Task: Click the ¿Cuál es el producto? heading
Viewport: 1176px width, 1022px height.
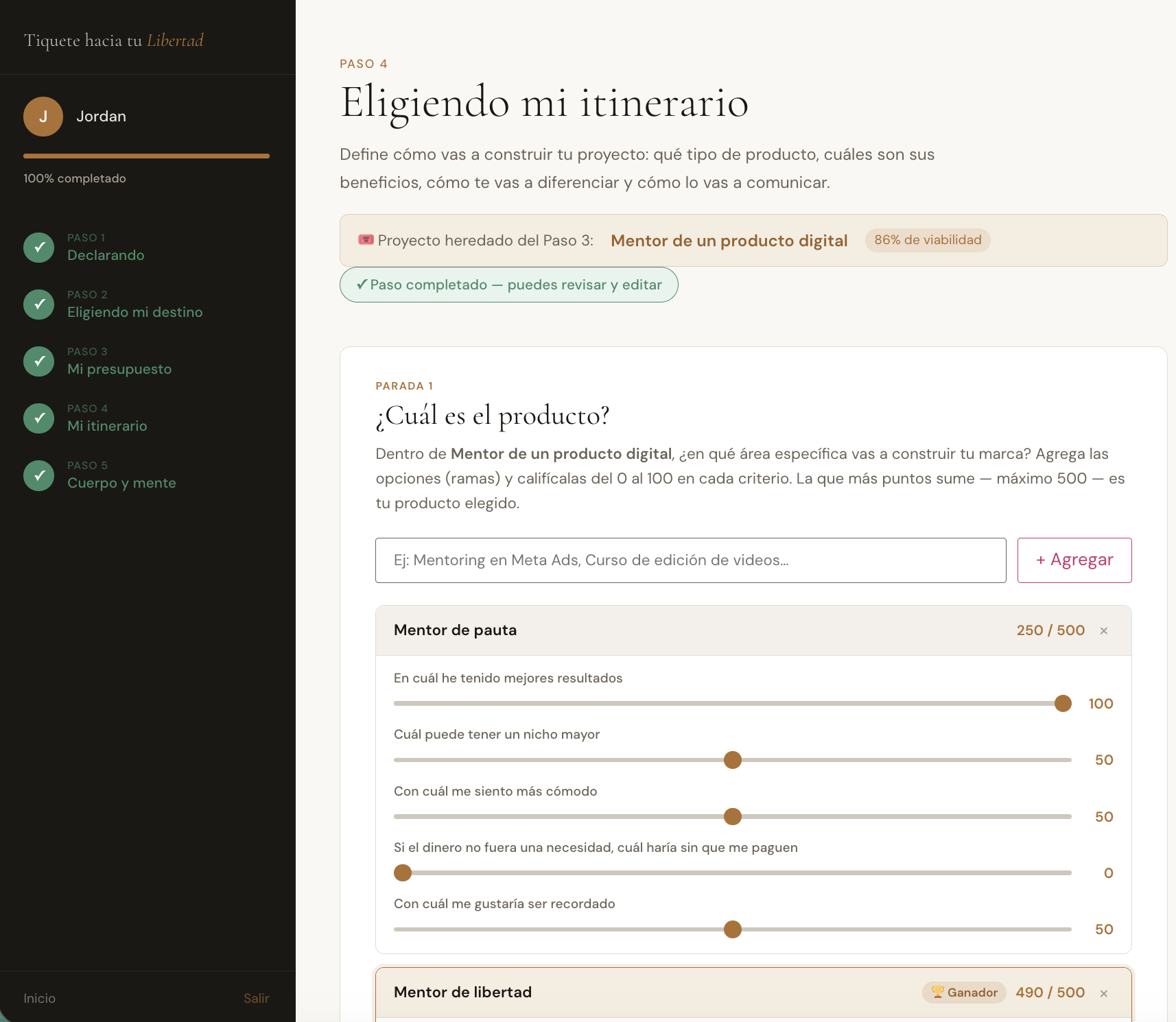Action: (493, 416)
